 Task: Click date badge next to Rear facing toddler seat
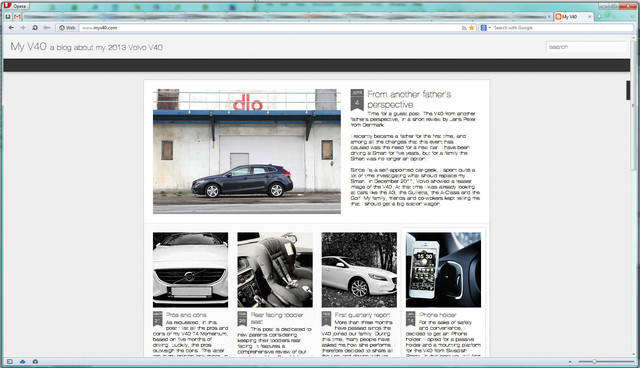pos(242,319)
